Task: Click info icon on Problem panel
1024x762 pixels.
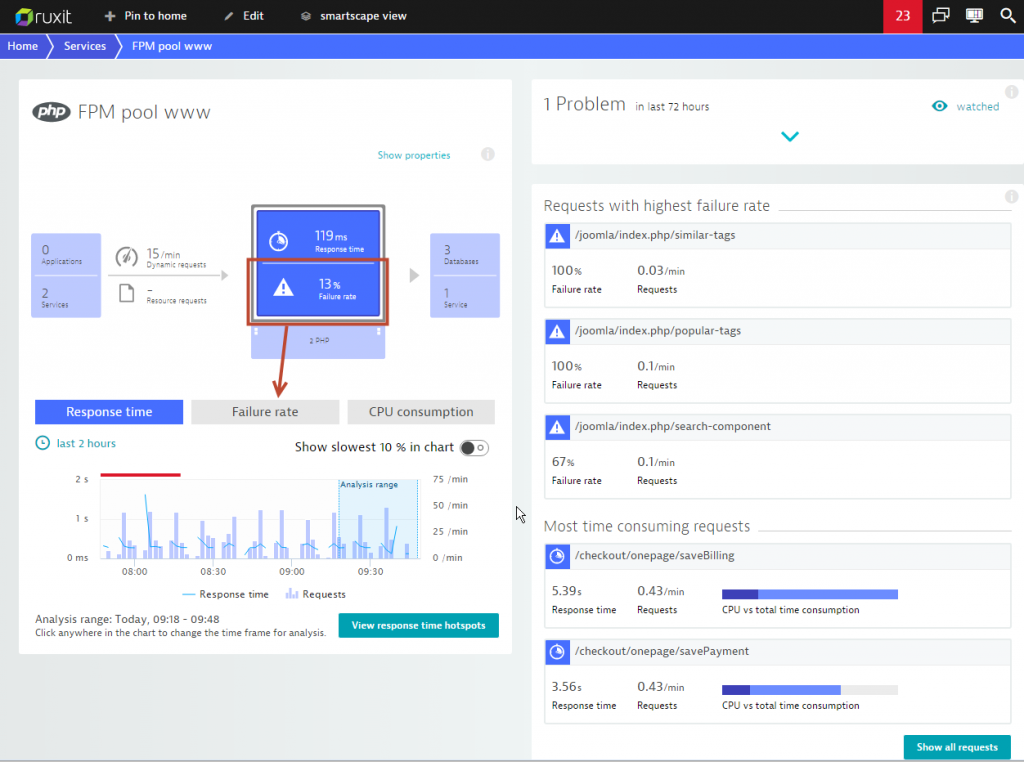Action: (1012, 92)
